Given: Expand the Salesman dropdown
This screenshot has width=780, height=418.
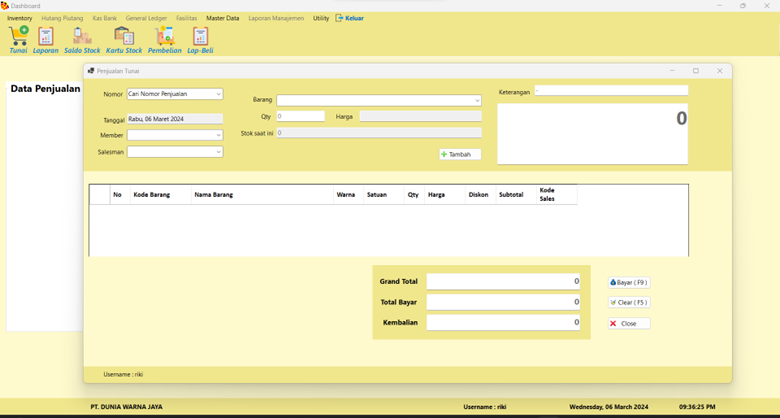Looking at the screenshot, I should point(218,152).
